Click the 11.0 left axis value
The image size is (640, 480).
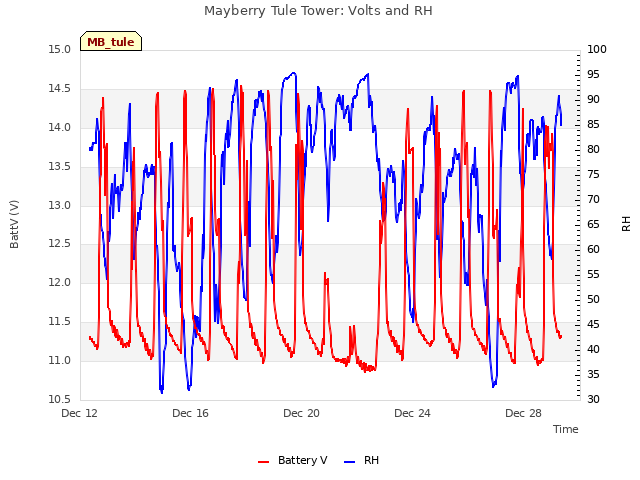[x=59, y=360]
